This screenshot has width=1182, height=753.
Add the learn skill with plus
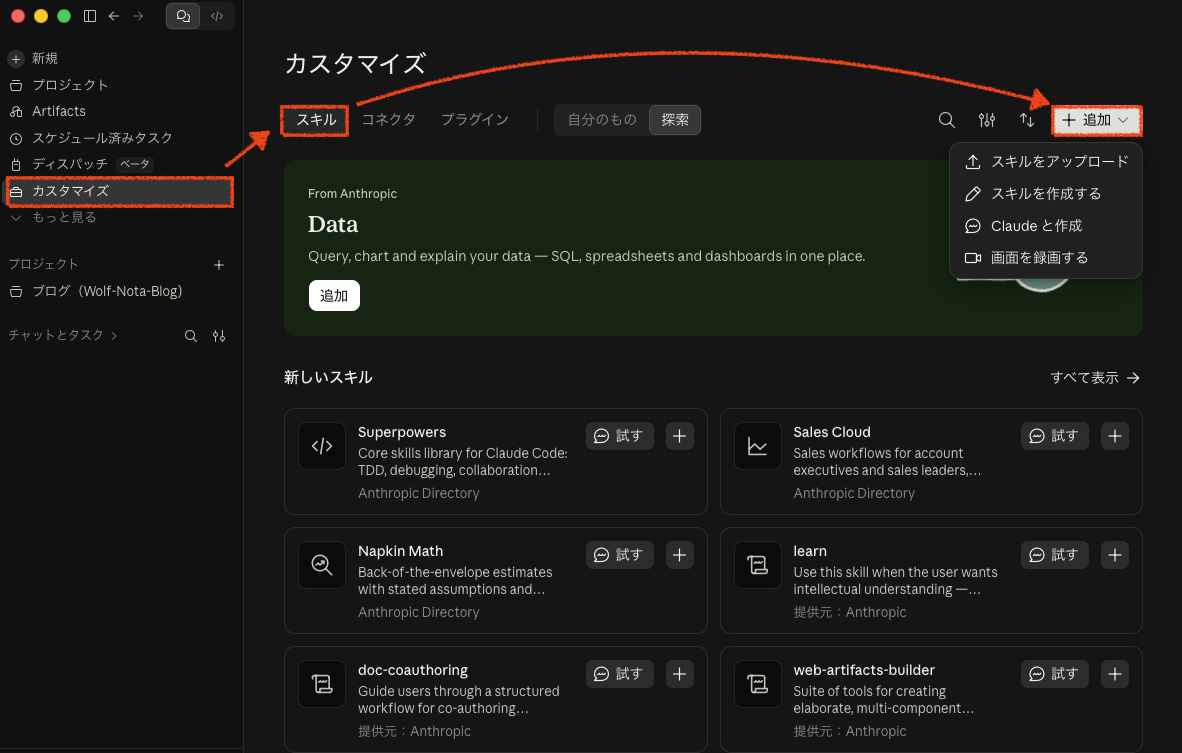(x=1115, y=555)
